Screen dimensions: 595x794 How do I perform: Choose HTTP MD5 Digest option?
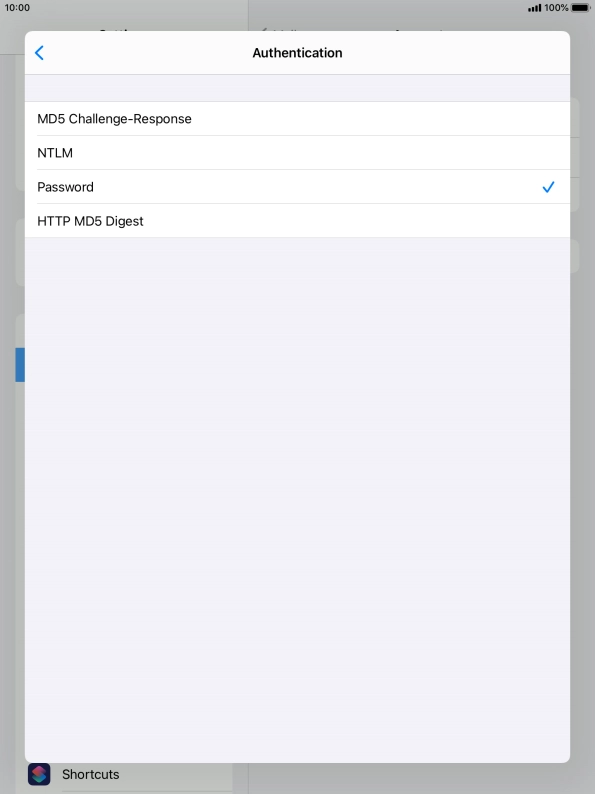pyautogui.click(x=297, y=221)
